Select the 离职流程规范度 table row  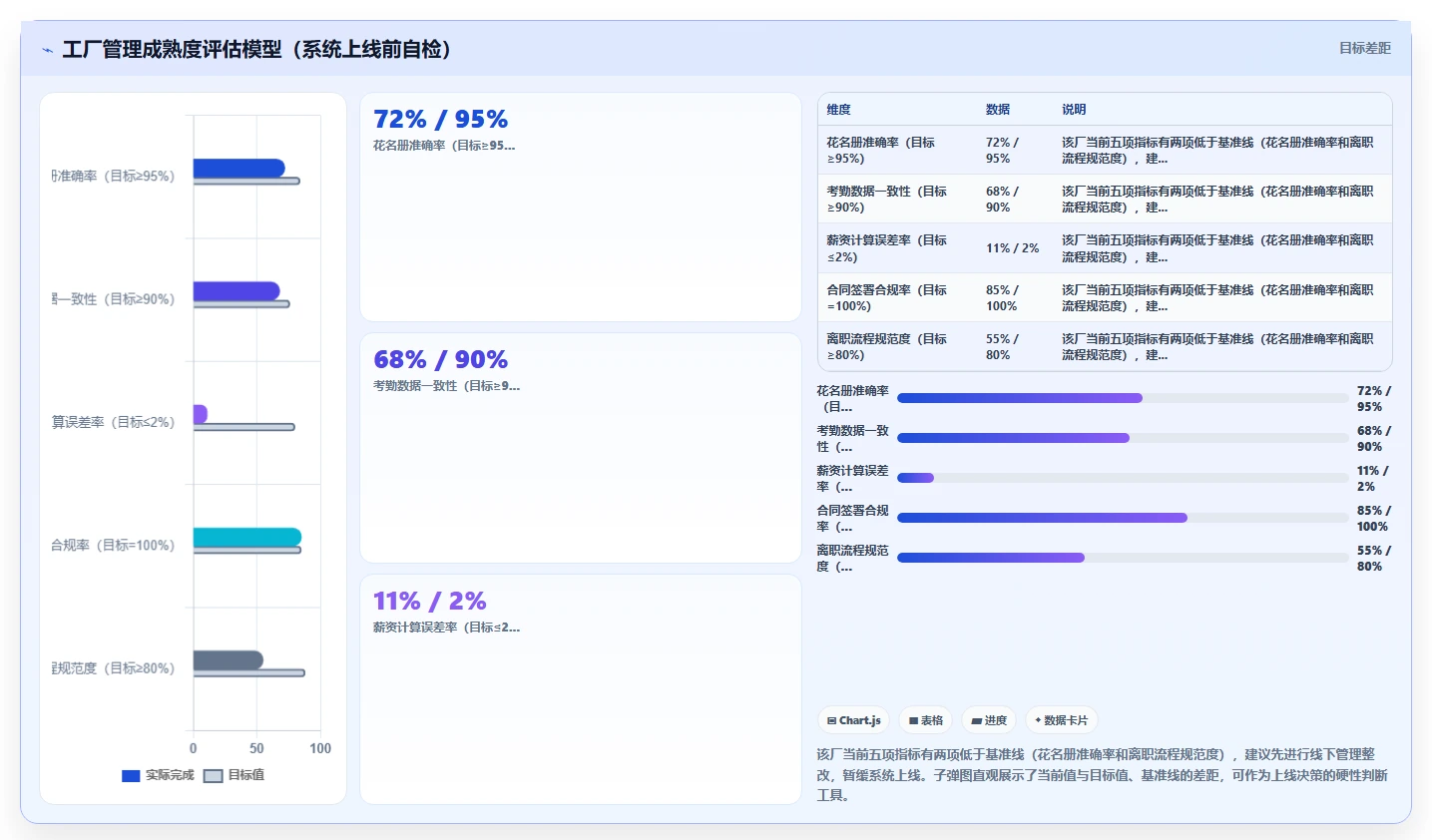(x=1105, y=346)
